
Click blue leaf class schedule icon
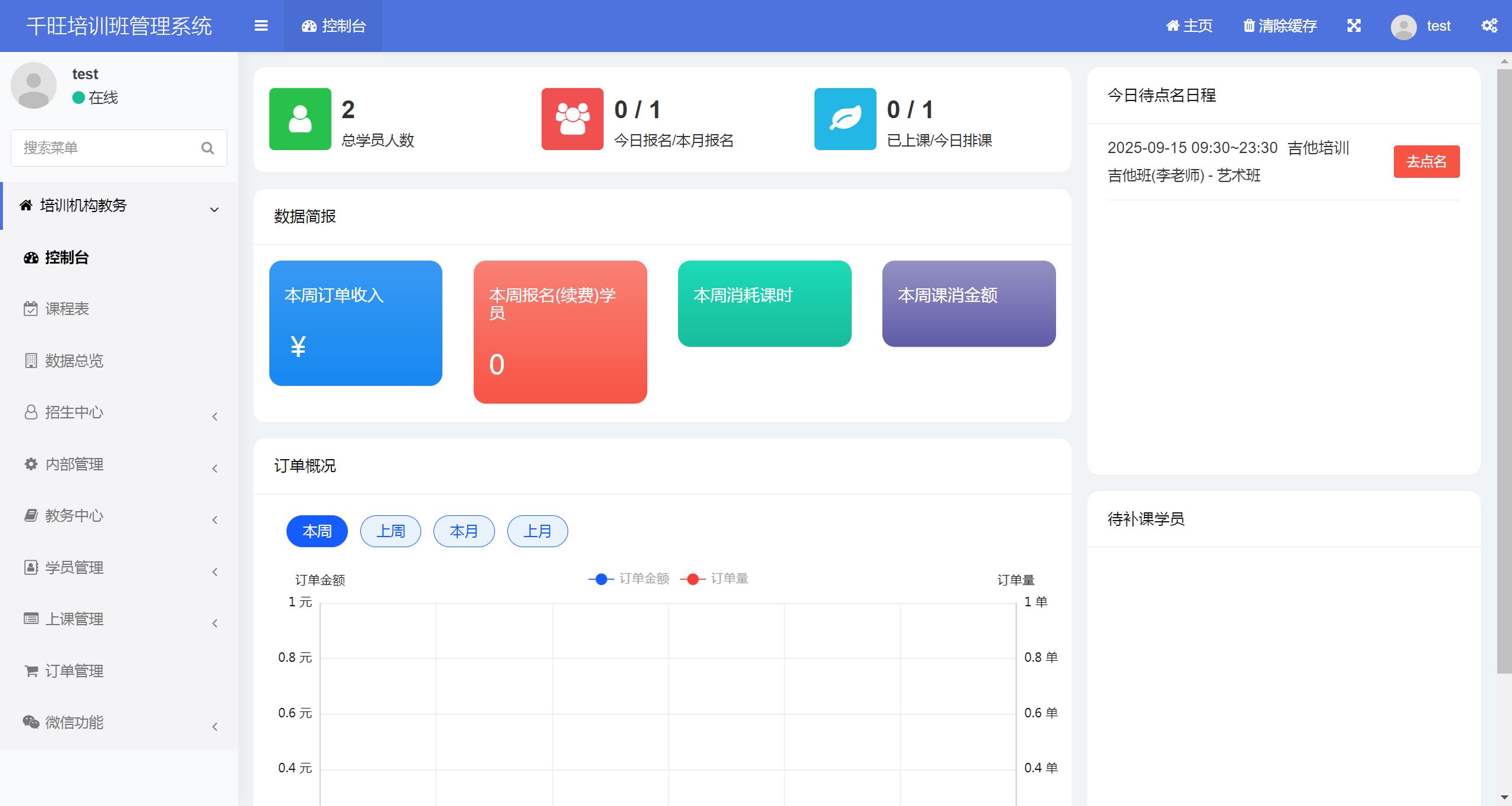(845, 119)
